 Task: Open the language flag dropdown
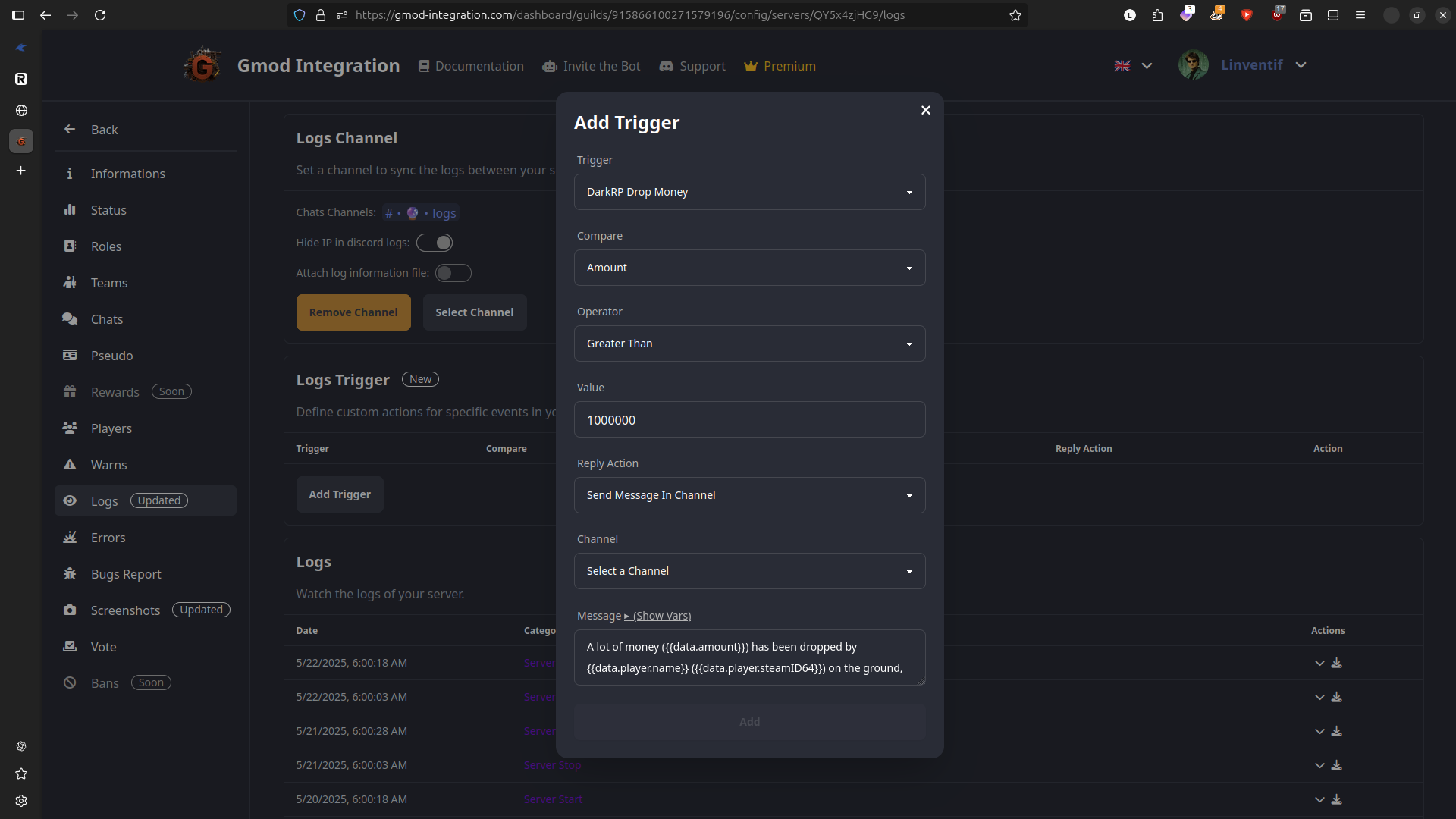coord(1133,66)
